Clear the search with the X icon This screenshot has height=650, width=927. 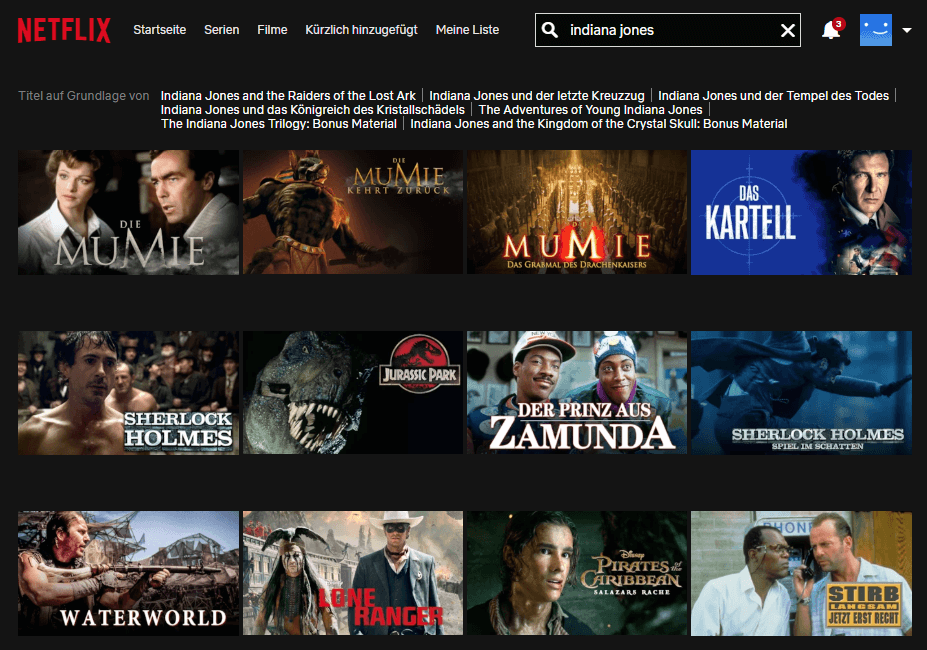pyautogui.click(x=787, y=30)
